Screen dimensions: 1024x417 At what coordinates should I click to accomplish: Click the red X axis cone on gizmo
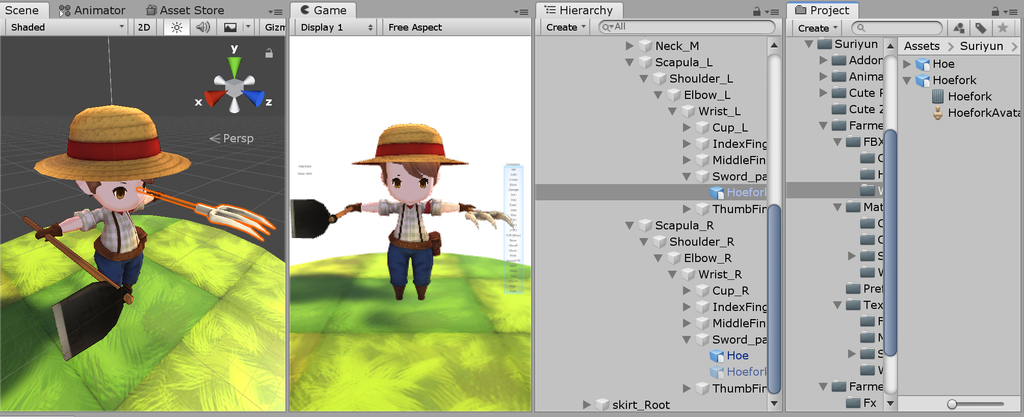[214, 99]
